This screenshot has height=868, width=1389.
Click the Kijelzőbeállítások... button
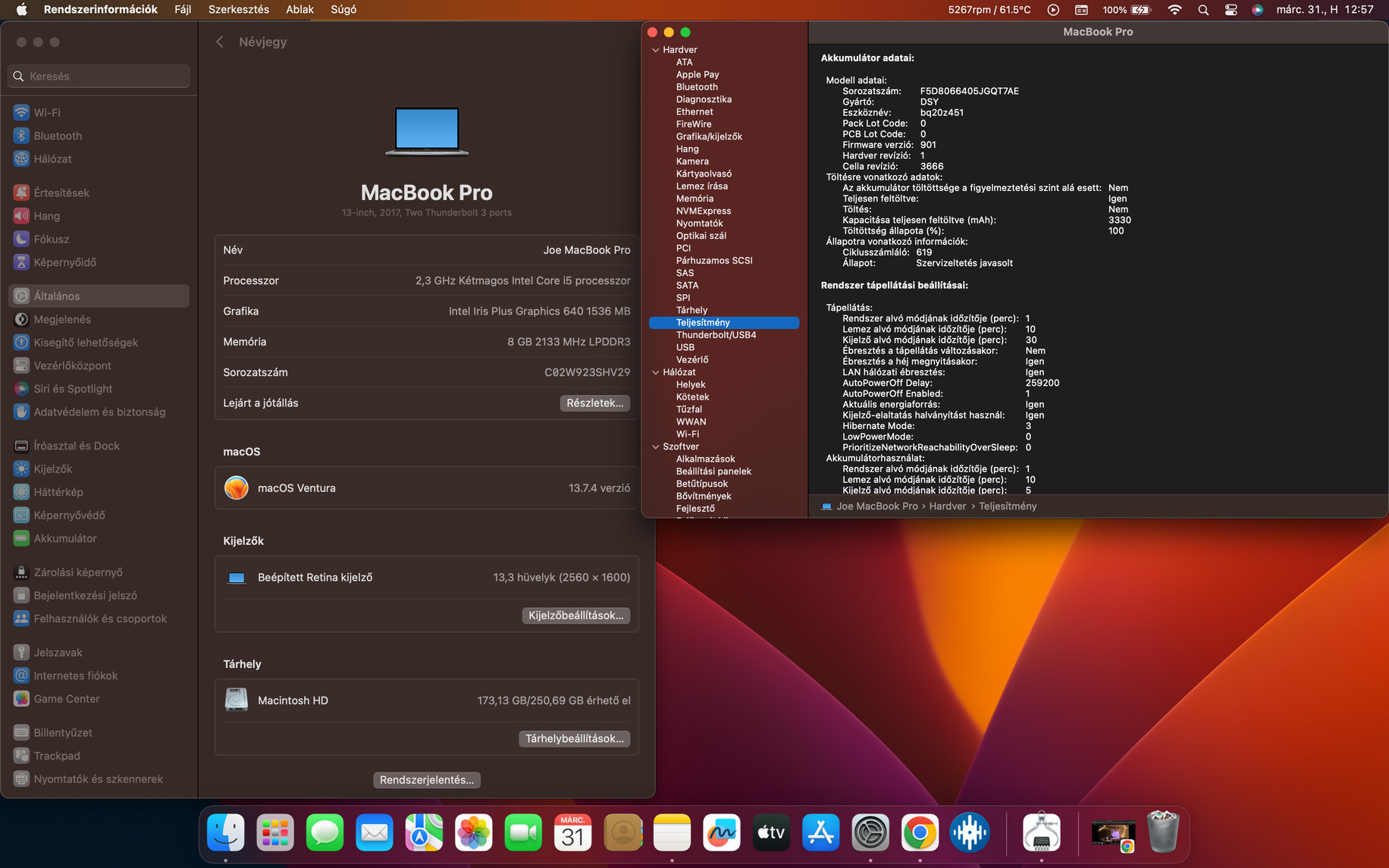(576, 616)
